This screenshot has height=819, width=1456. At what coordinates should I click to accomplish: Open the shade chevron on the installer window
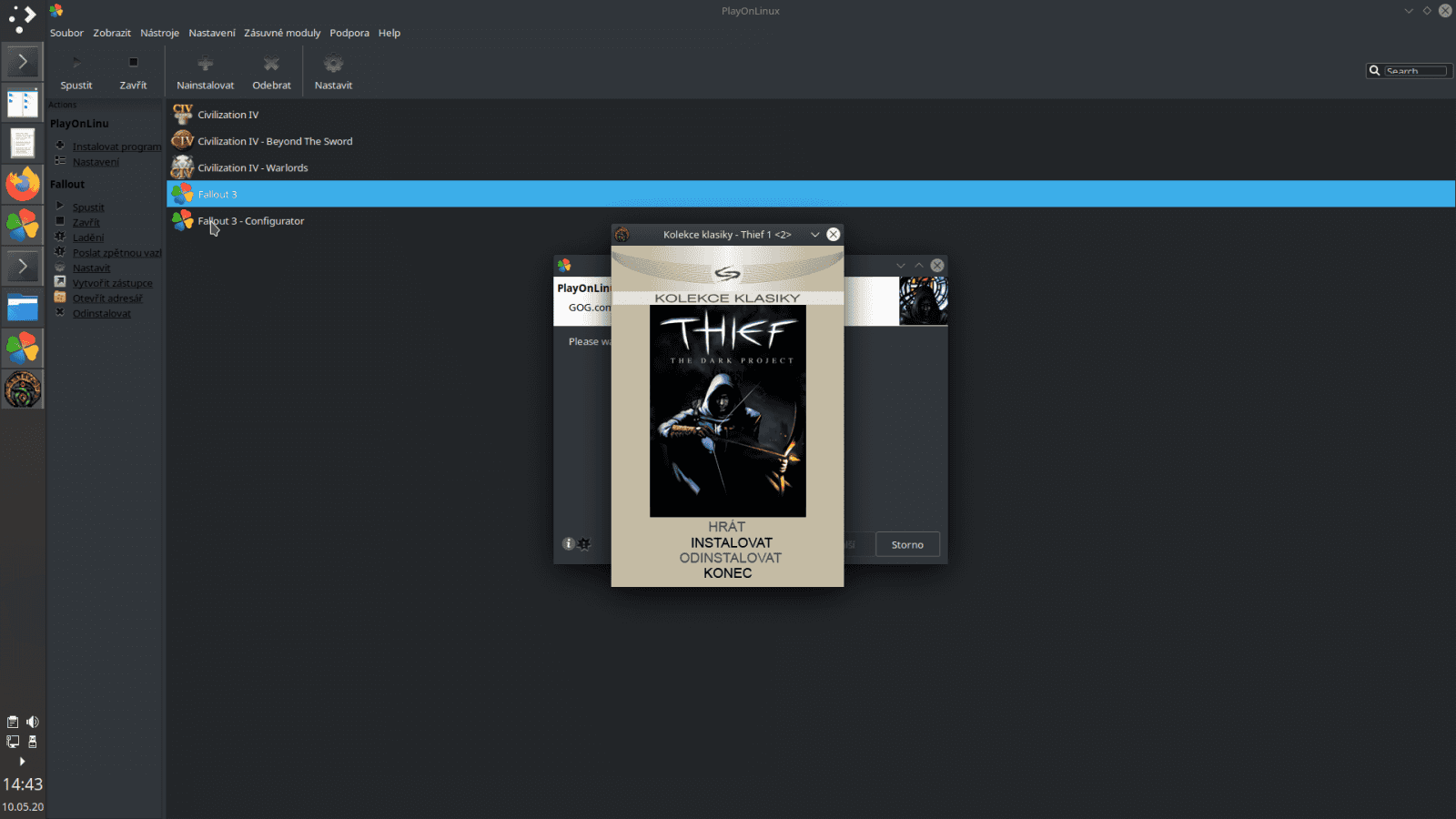(918, 265)
